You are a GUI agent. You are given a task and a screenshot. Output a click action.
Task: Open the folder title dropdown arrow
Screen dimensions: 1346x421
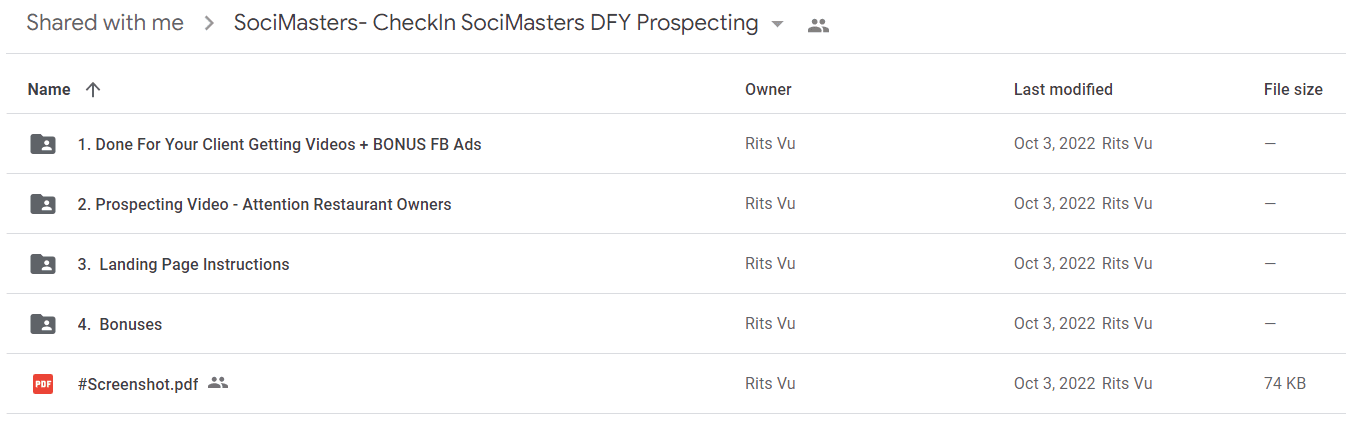coord(777,25)
